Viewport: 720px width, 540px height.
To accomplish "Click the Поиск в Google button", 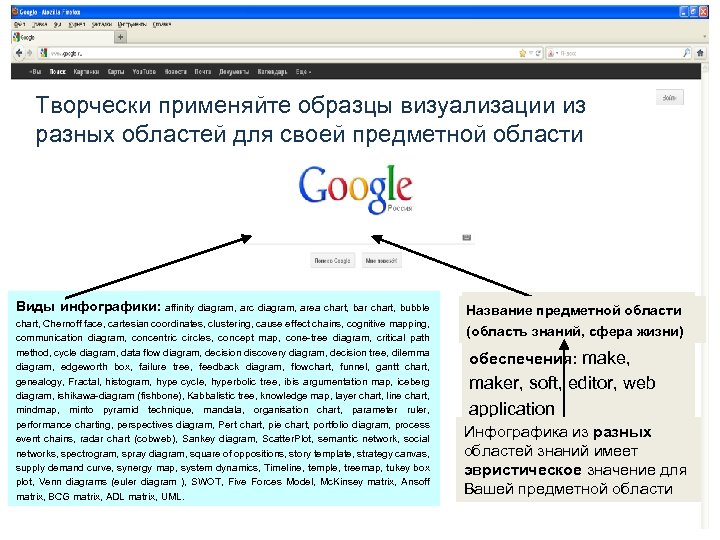I will tap(332, 260).
